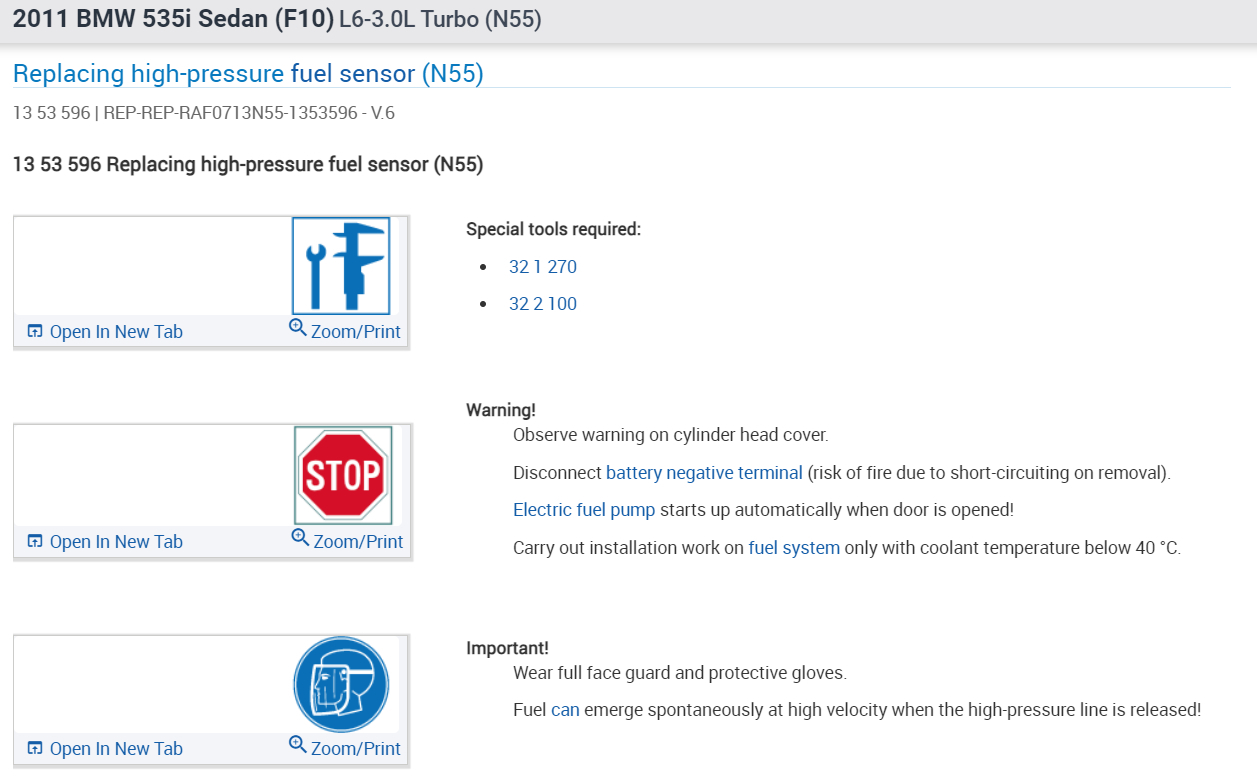Click magnifier Zoom/Print icon under STOP image
The height and width of the screenshot is (781, 1257).
pos(300,538)
